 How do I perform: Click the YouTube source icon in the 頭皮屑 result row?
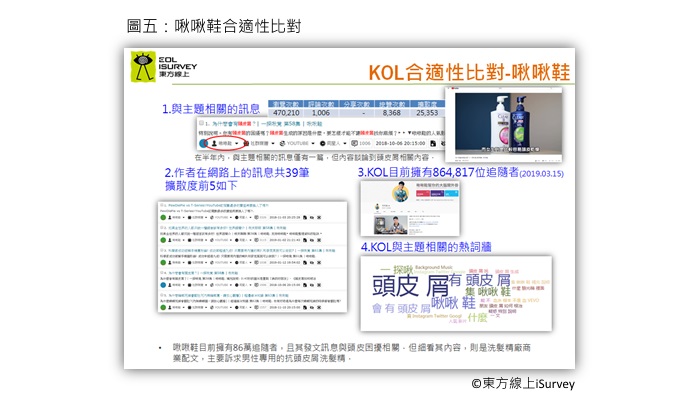click(283, 143)
